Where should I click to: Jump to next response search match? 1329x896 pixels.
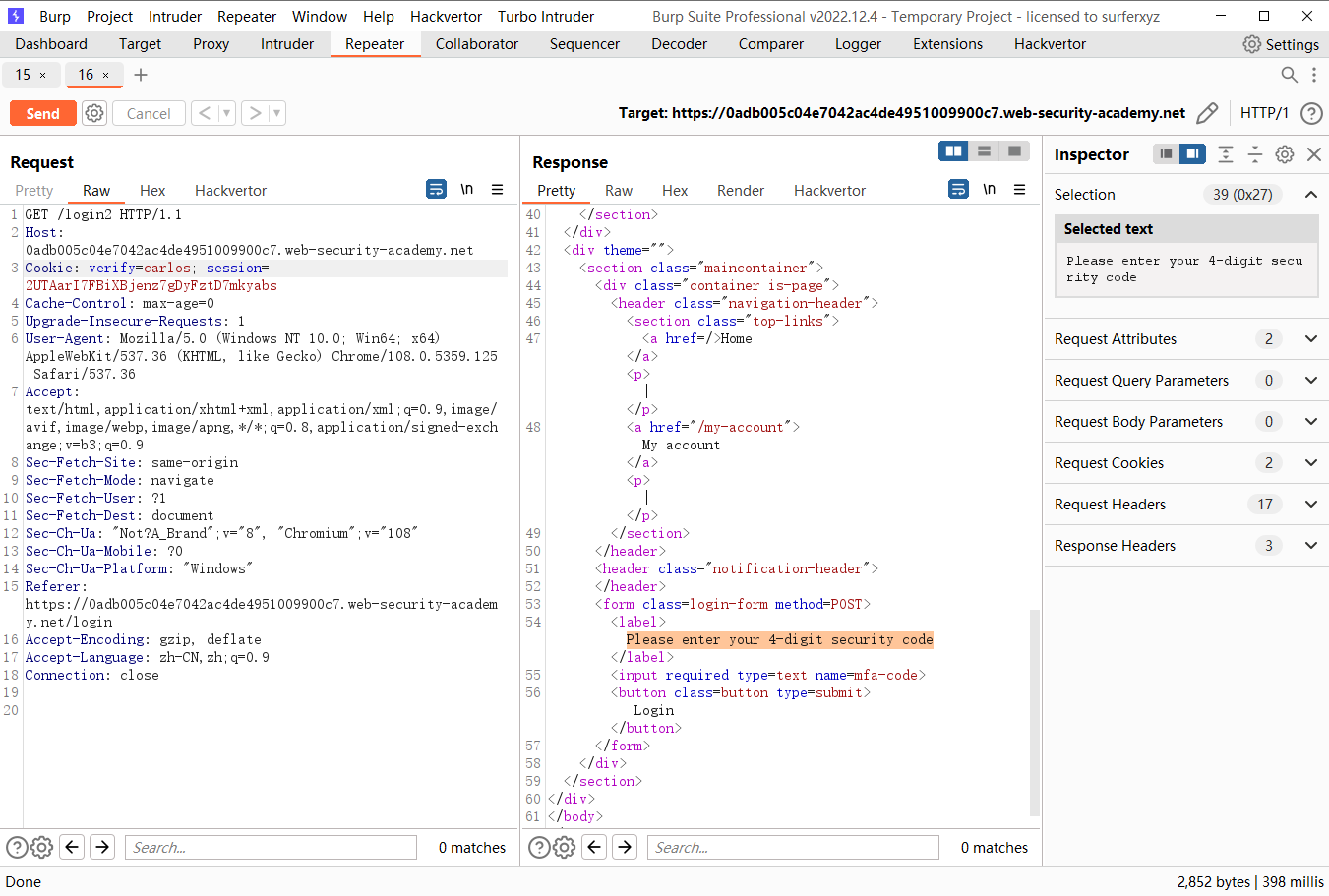point(625,847)
